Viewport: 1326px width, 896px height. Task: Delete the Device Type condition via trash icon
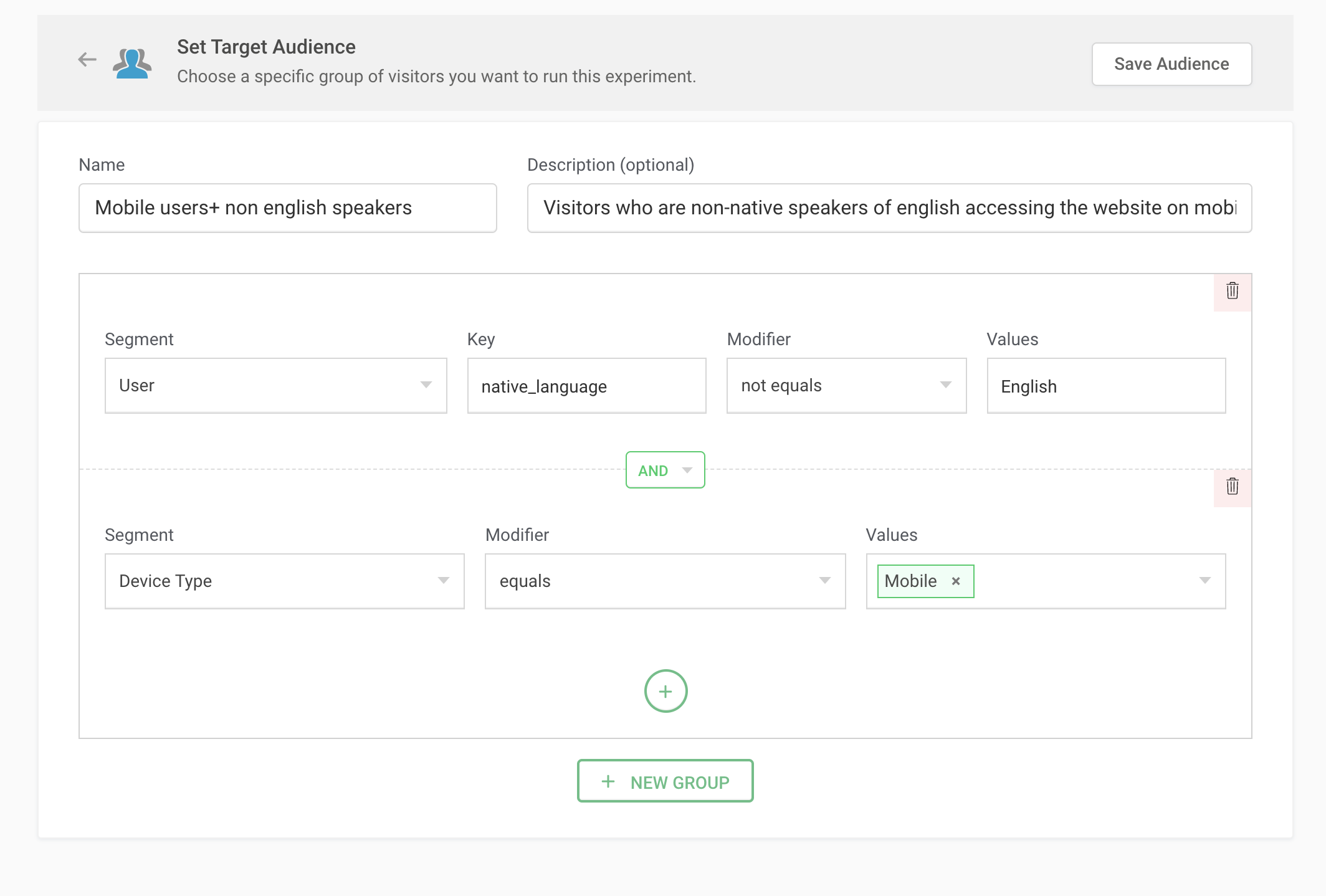click(1232, 487)
